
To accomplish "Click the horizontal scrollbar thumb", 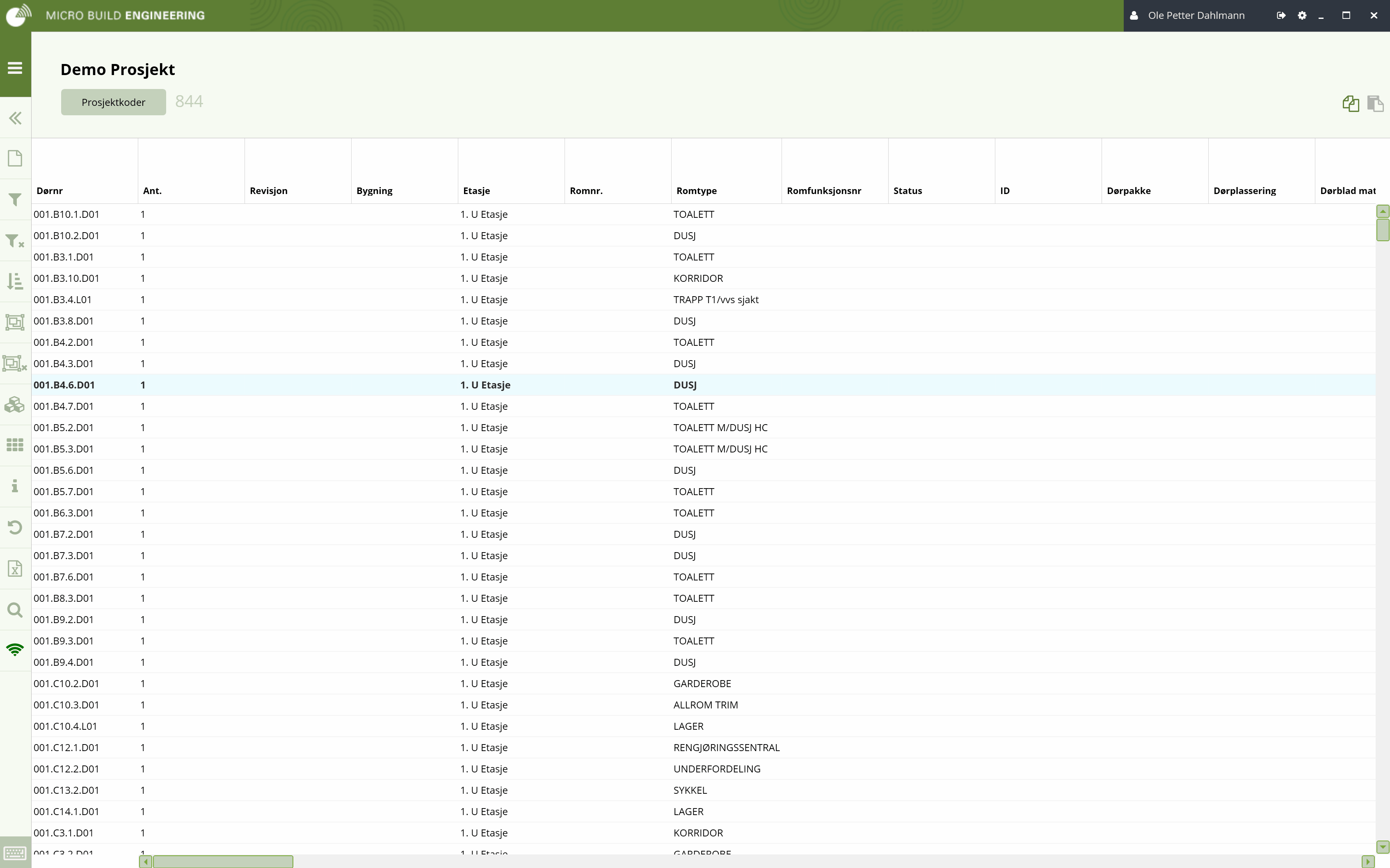I will pos(223,861).
